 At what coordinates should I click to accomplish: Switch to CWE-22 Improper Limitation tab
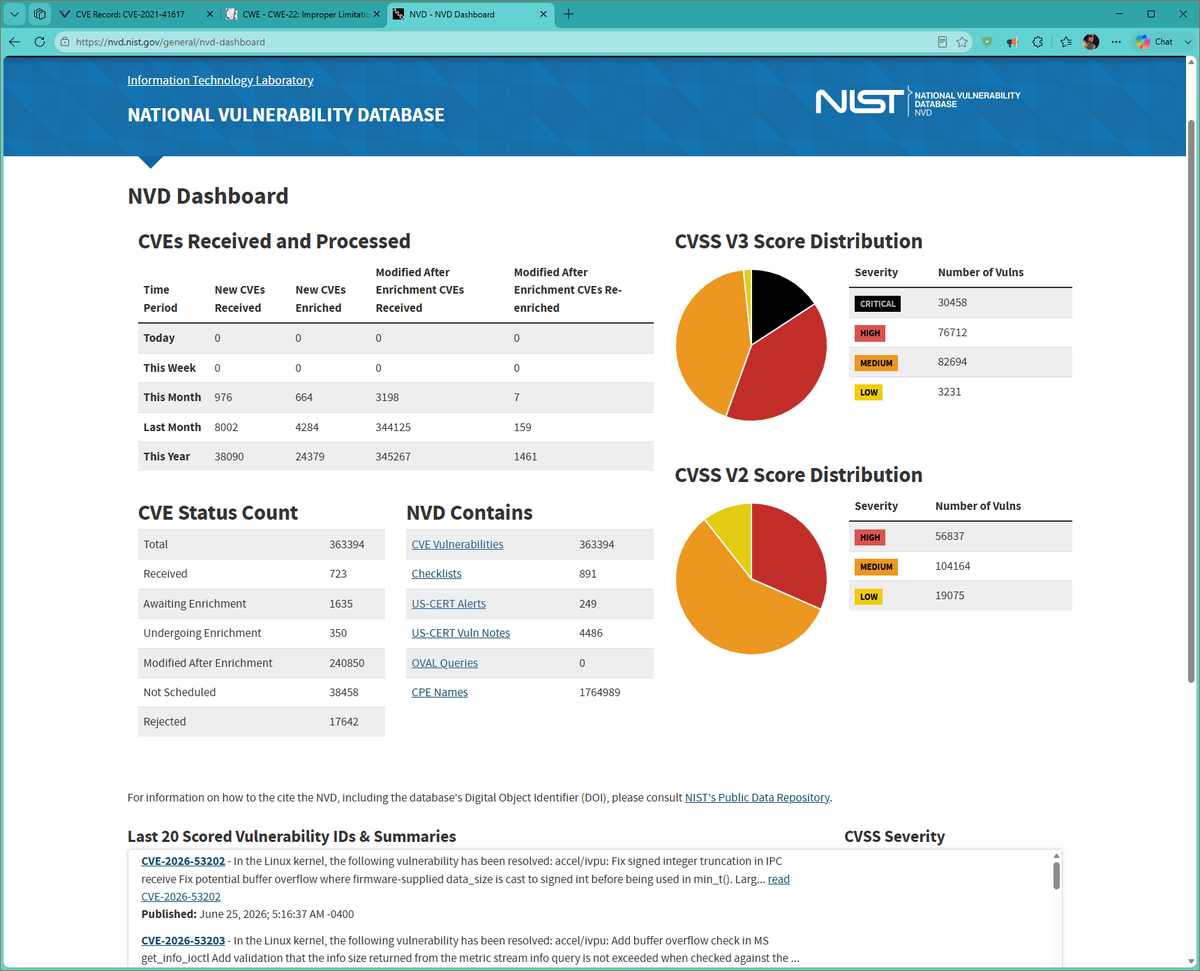point(301,14)
